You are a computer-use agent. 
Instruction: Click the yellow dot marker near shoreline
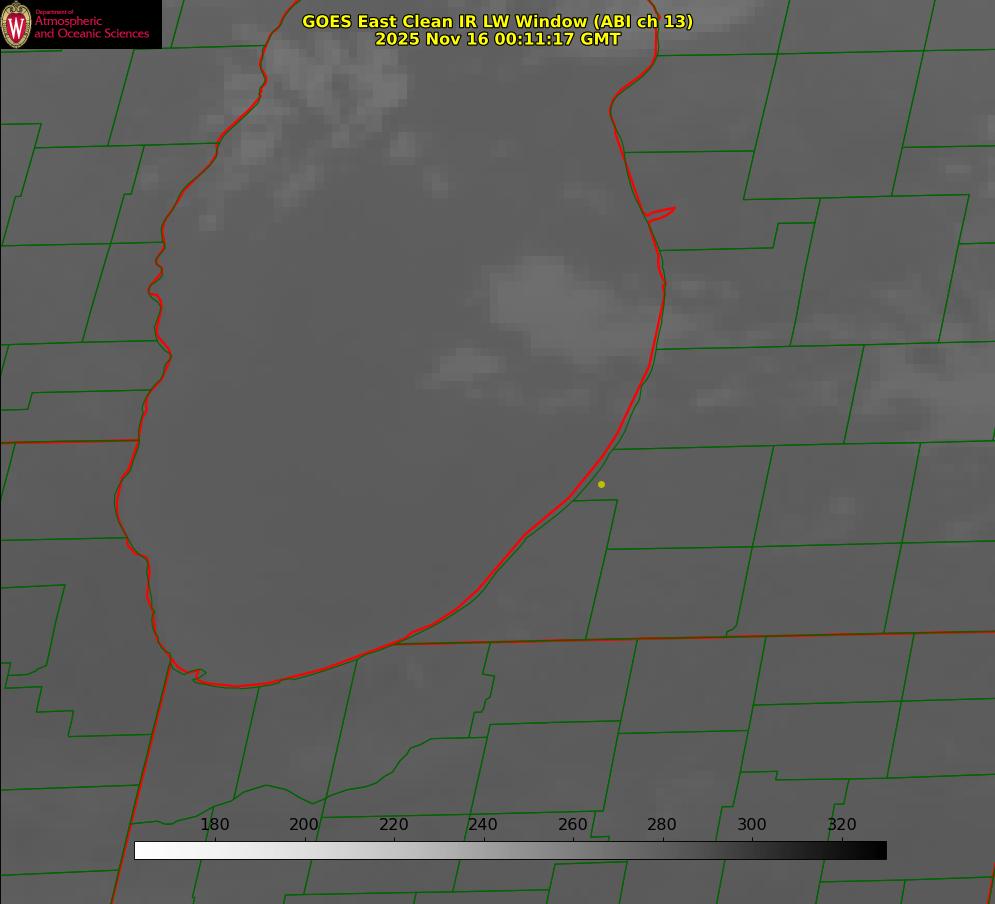601,485
